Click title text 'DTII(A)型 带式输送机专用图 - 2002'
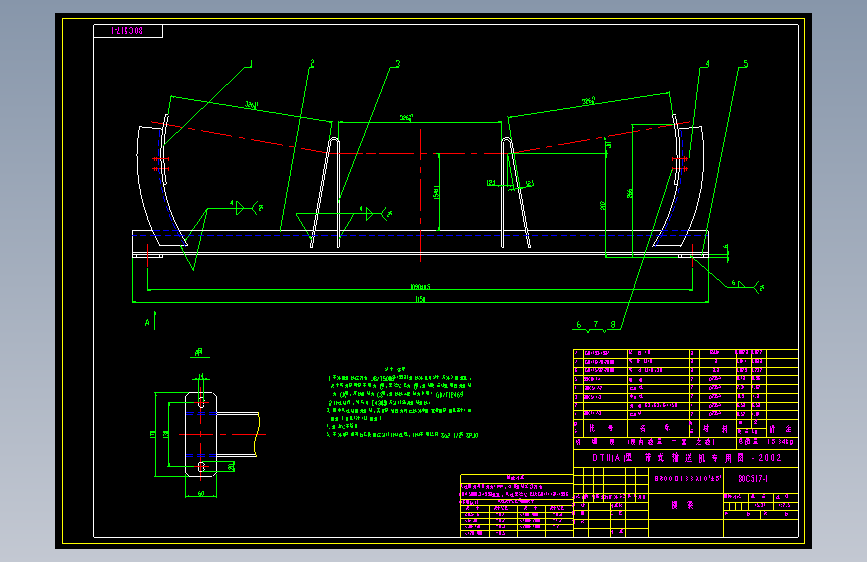867x562 pixels. click(x=687, y=458)
